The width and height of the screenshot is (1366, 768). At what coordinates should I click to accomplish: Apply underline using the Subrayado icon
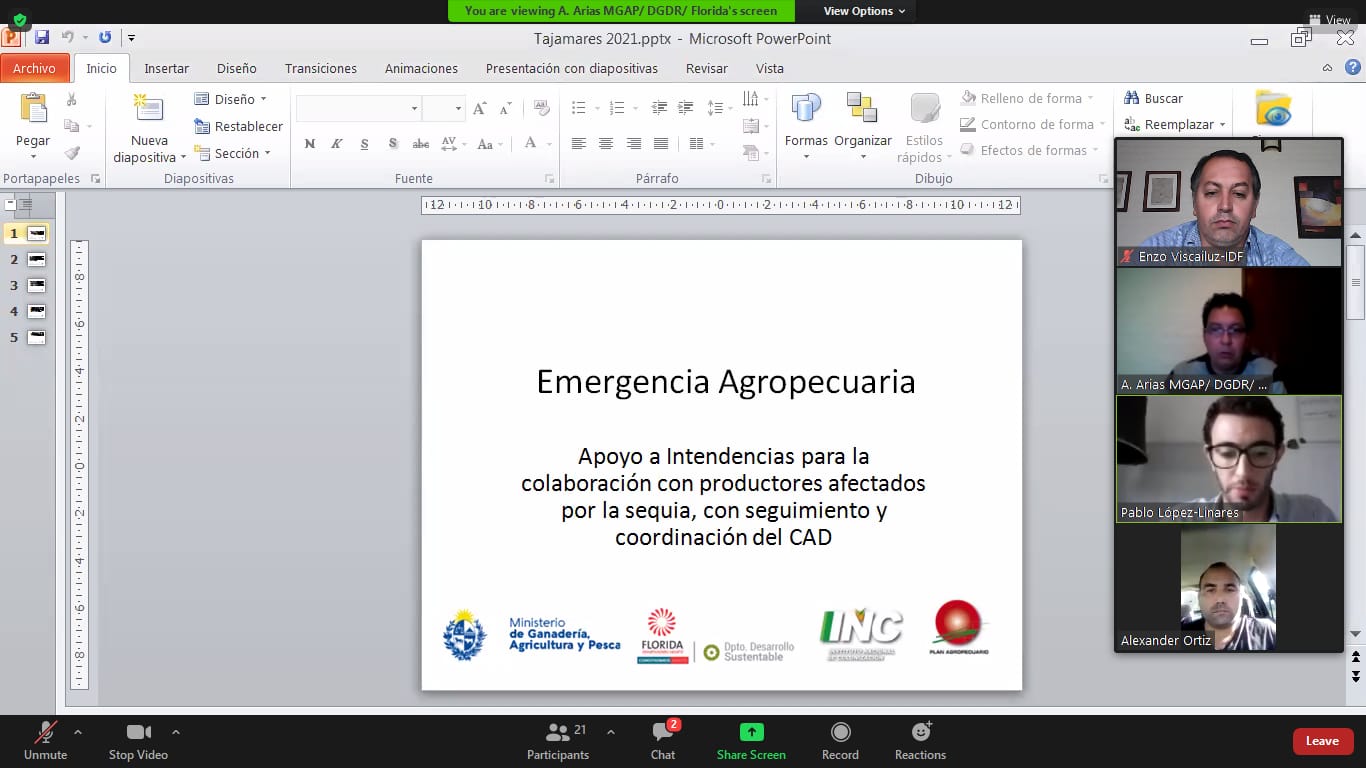[x=364, y=144]
